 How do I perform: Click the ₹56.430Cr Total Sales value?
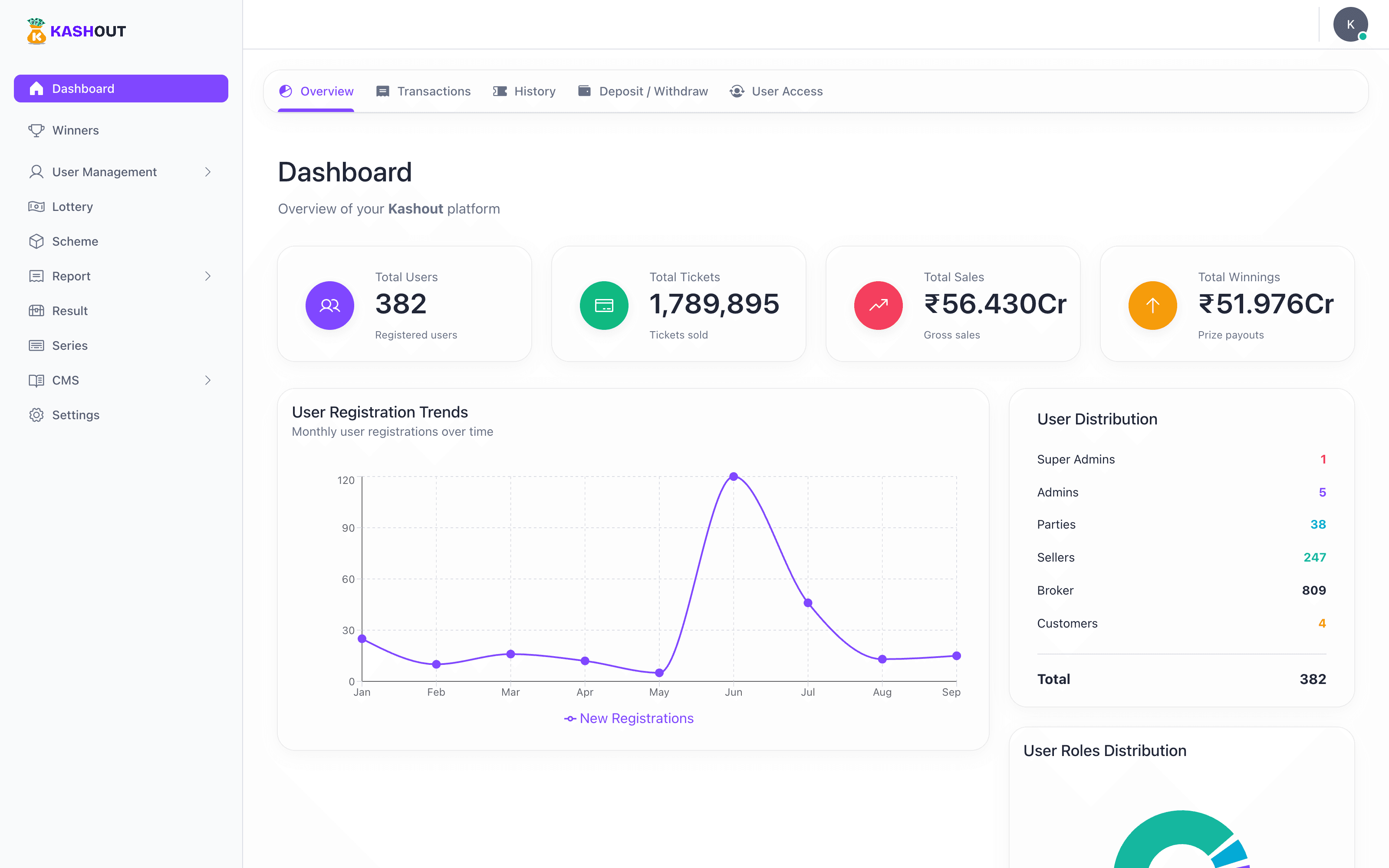click(x=995, y=304)
